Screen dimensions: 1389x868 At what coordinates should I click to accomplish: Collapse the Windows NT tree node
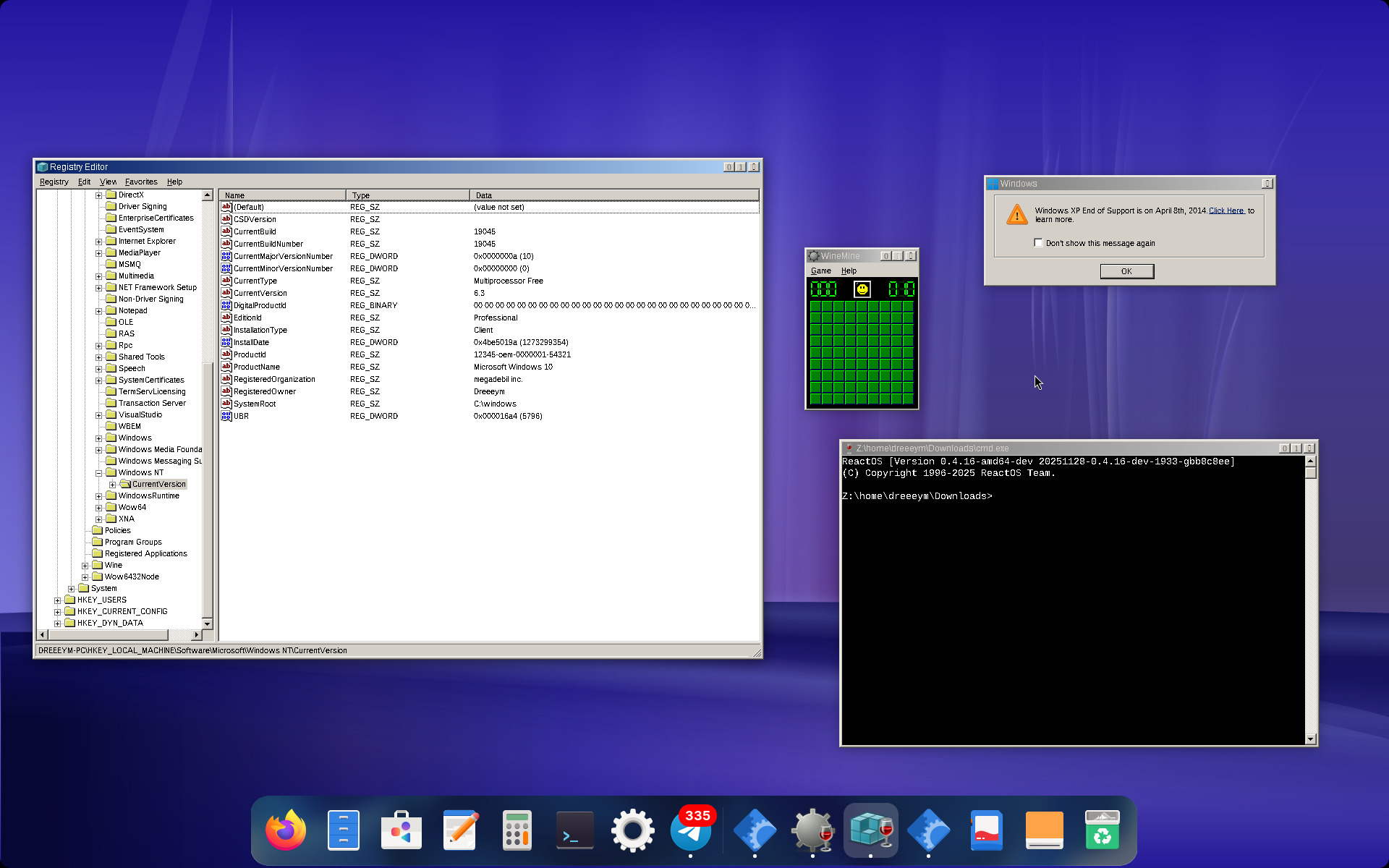point(99,473)
